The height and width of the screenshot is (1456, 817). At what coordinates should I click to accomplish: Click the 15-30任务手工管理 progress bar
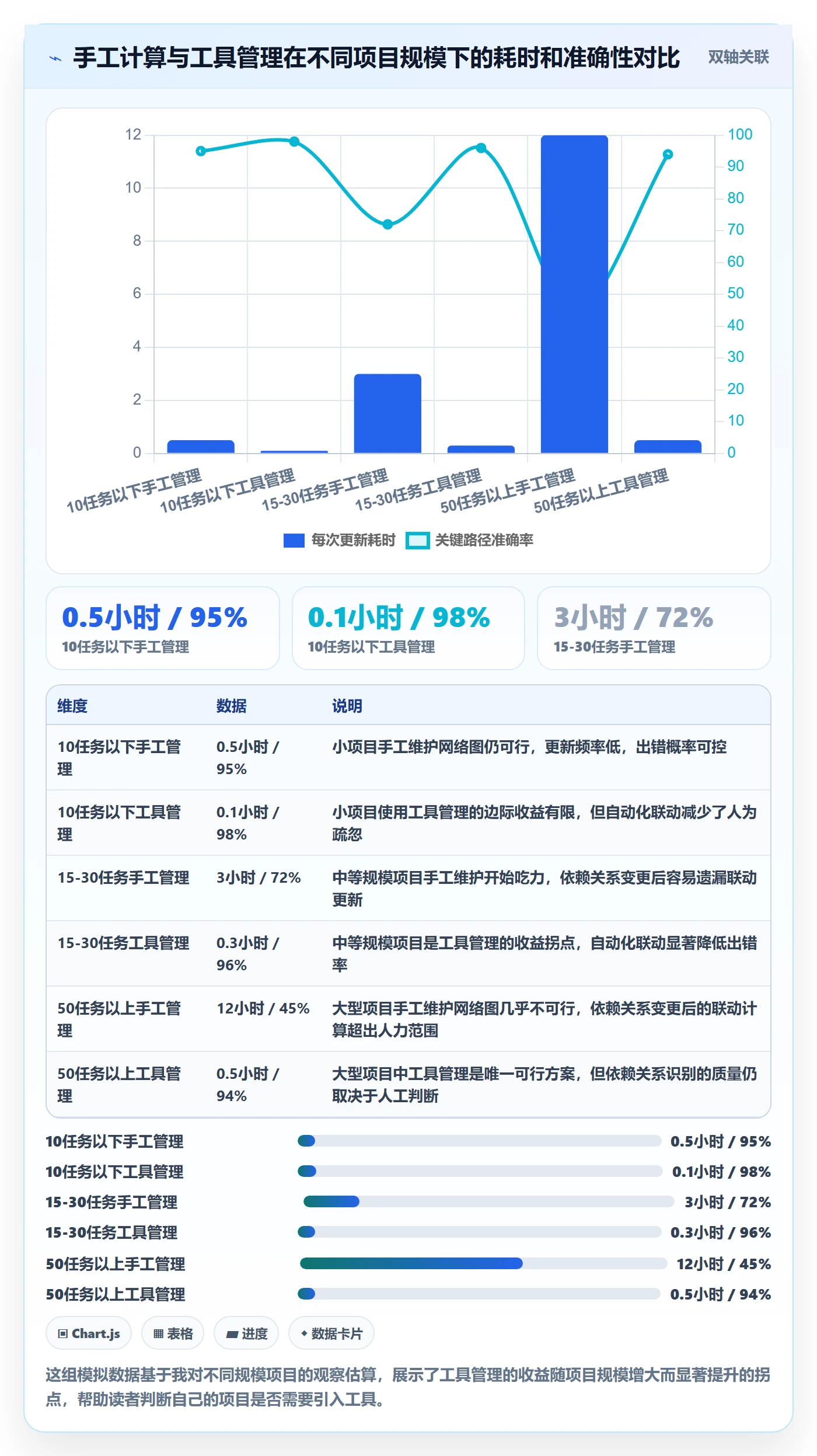pos(488,1201)
